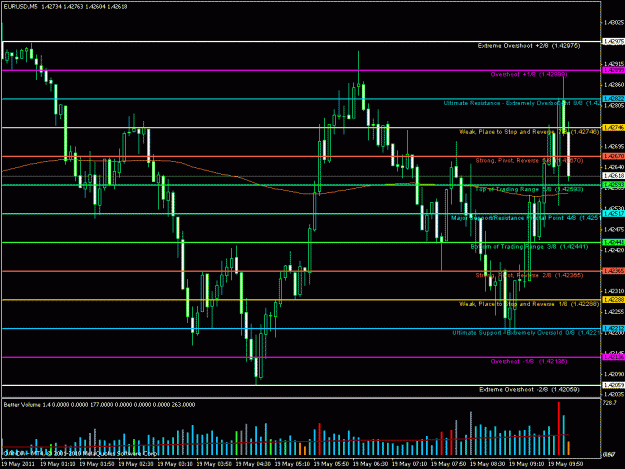
Task: Click the 1.42035 price scale value
Action: coord(614,394)
